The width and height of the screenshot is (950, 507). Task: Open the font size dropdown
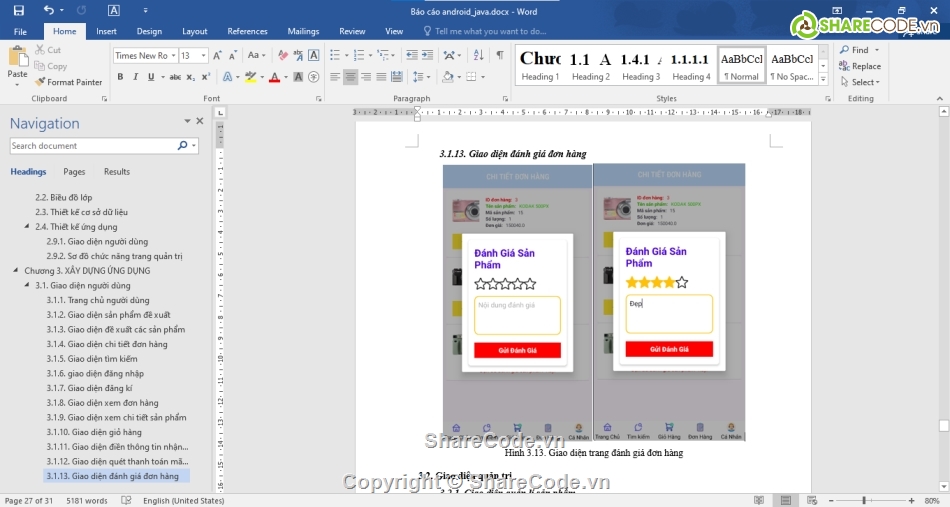203,56
